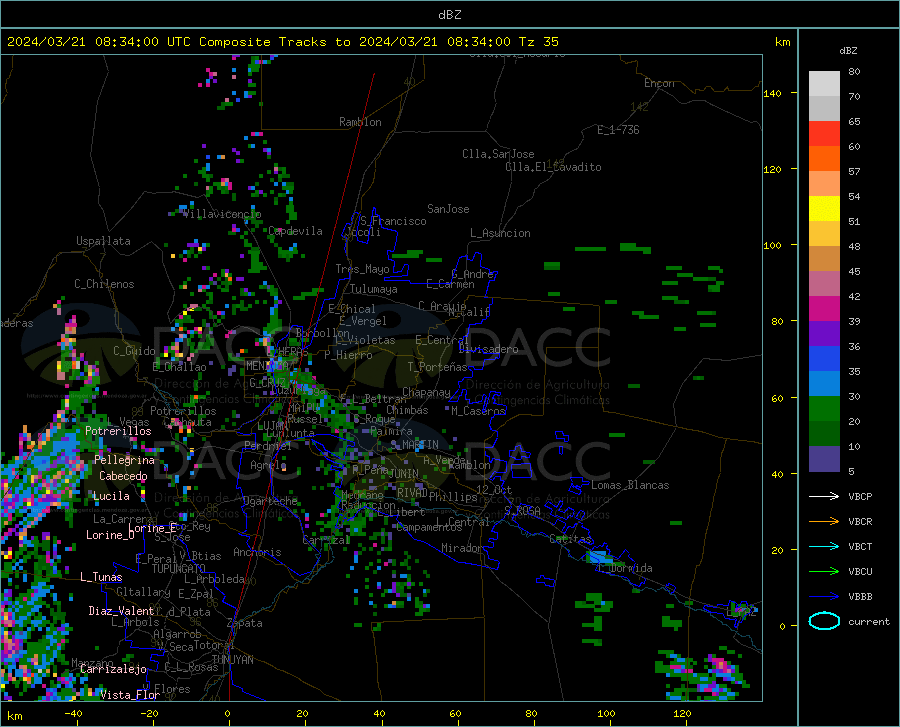The width and height of the screenshot is (900, 727).
Task: Click the 'M_Caseros' map label
Action: coord(478,410)
